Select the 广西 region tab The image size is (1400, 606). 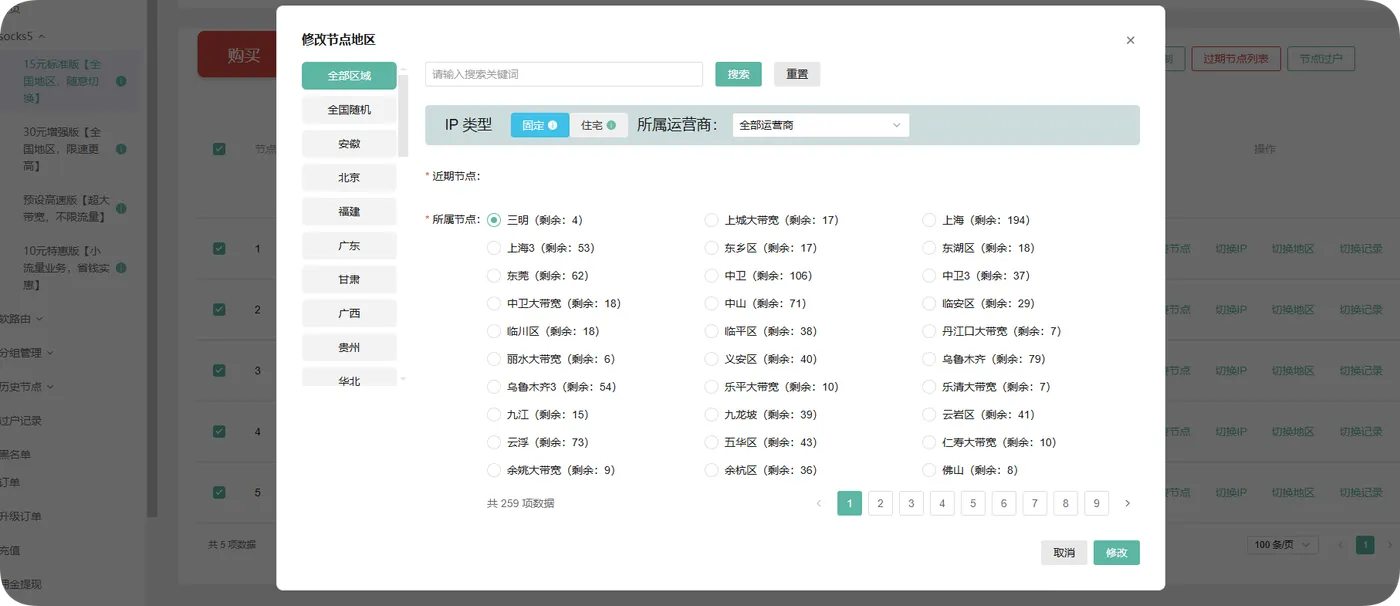click(x=349, y=314)
